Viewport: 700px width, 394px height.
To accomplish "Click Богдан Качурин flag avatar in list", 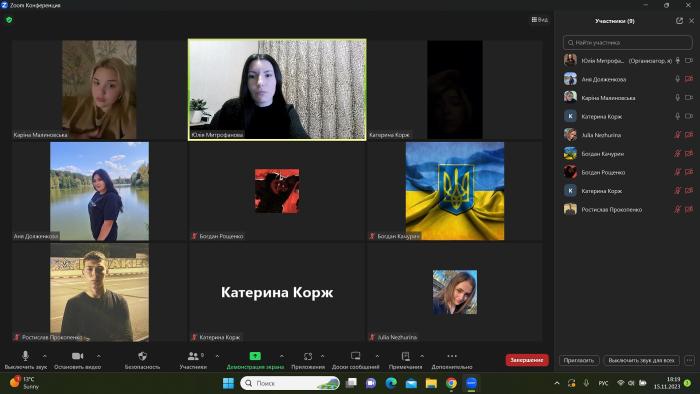I will coord(570,153).
